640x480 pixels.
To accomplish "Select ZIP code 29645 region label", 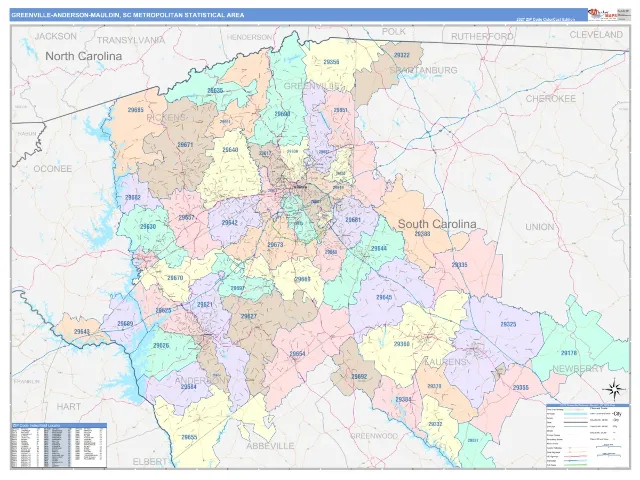I will pyautogui.click(x=384, y=297).
